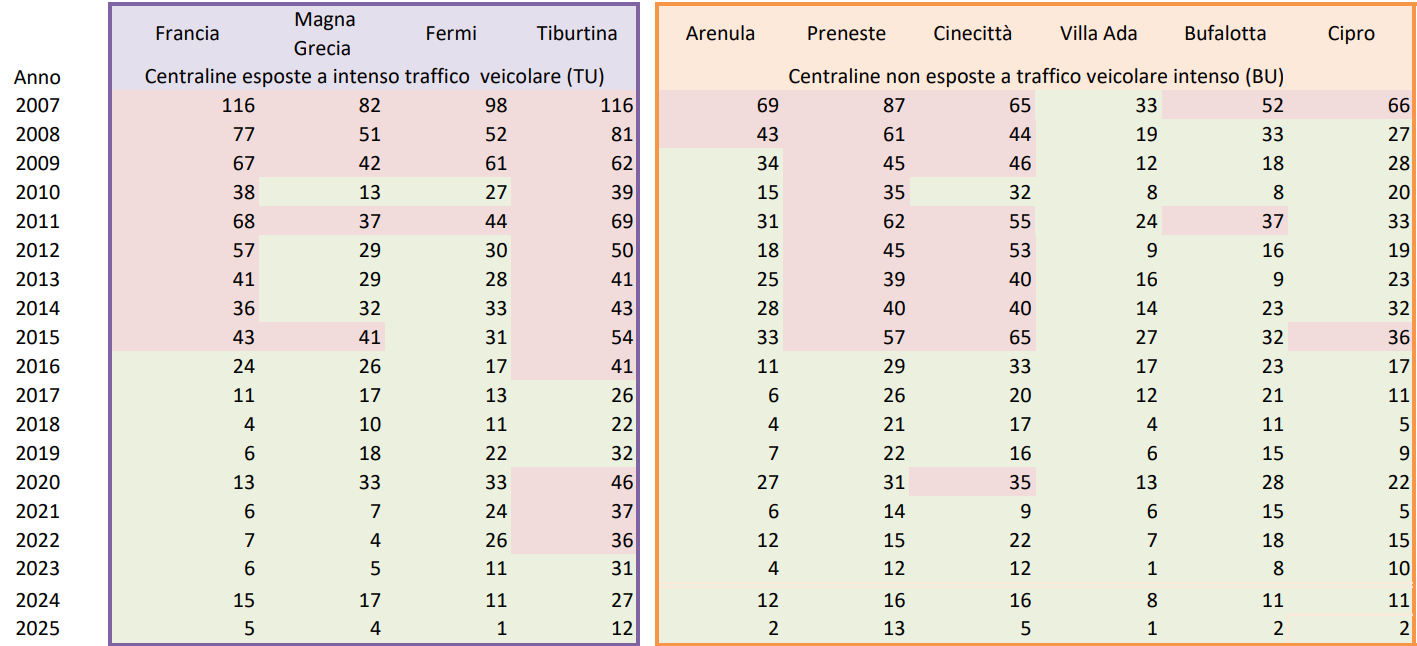Select the Preneste column header
Screen dimensions: 1417x646
pyautogui.click(x=846, y=33)
